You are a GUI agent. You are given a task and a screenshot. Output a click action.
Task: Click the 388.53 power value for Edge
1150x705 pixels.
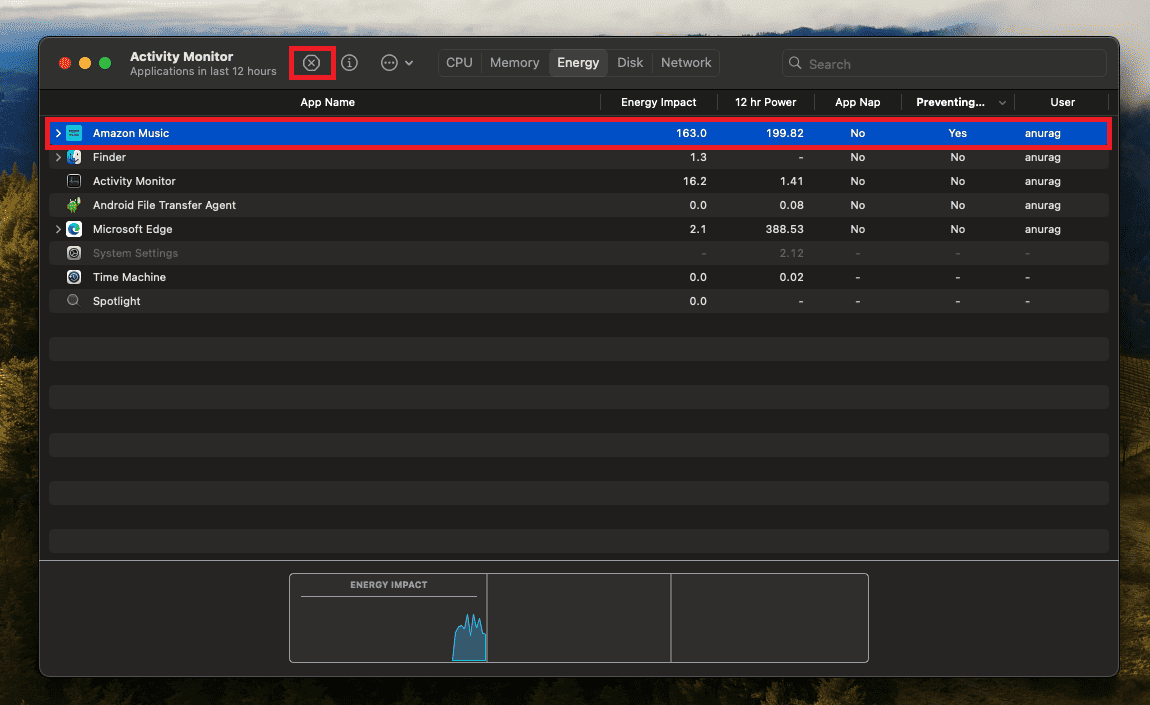(785, 229)
